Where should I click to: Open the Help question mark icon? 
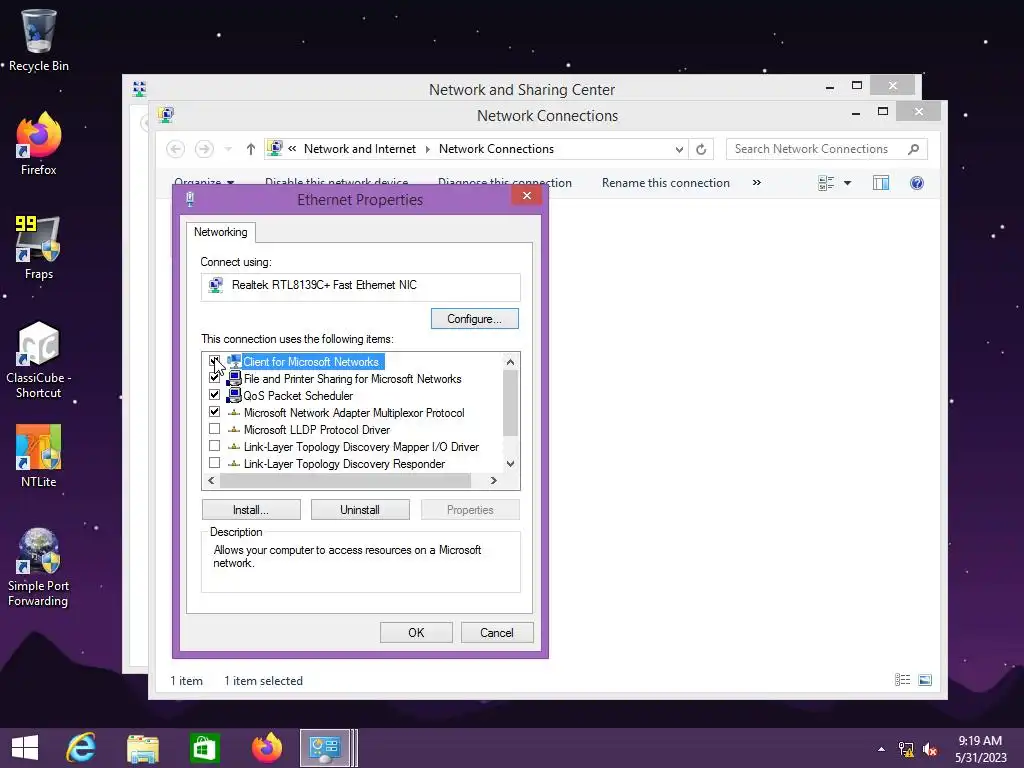pos(917,183)
